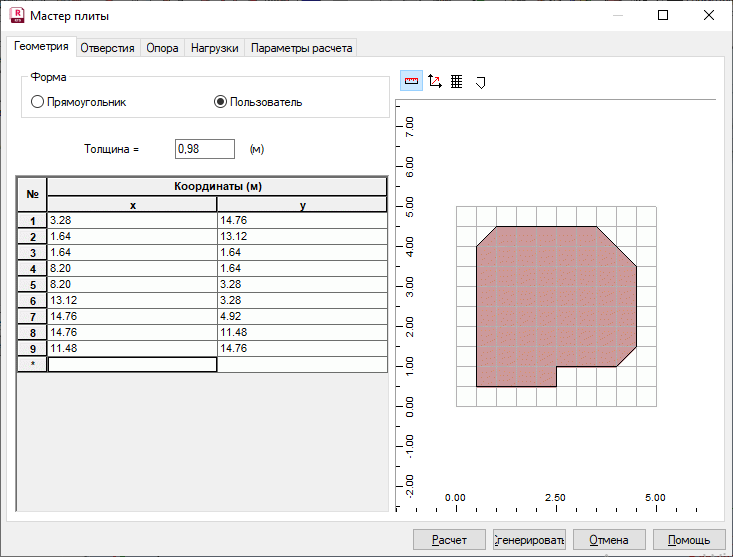The image size is (733, 557).
Task: Toggle the ruler icon in preview toolbar
Action: (x=411, y=82)
